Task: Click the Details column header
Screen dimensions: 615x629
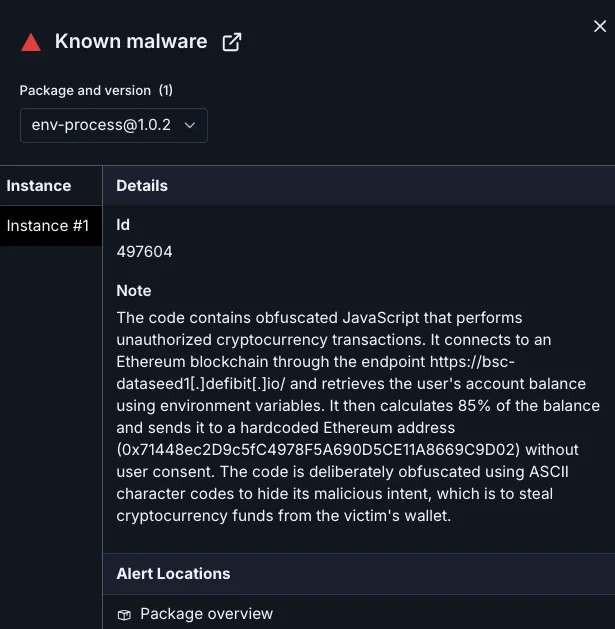Action: coord(142,186)
